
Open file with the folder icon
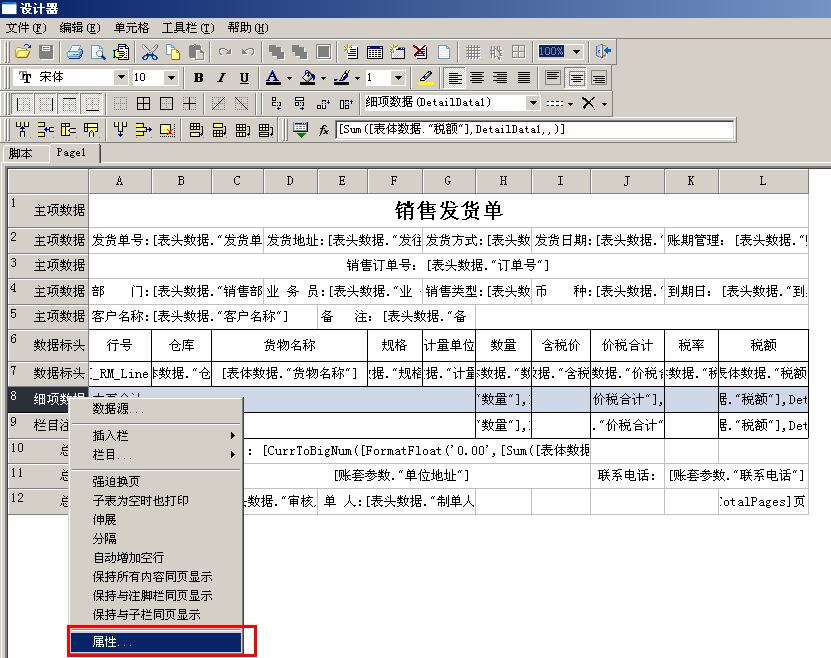(22, 52)
